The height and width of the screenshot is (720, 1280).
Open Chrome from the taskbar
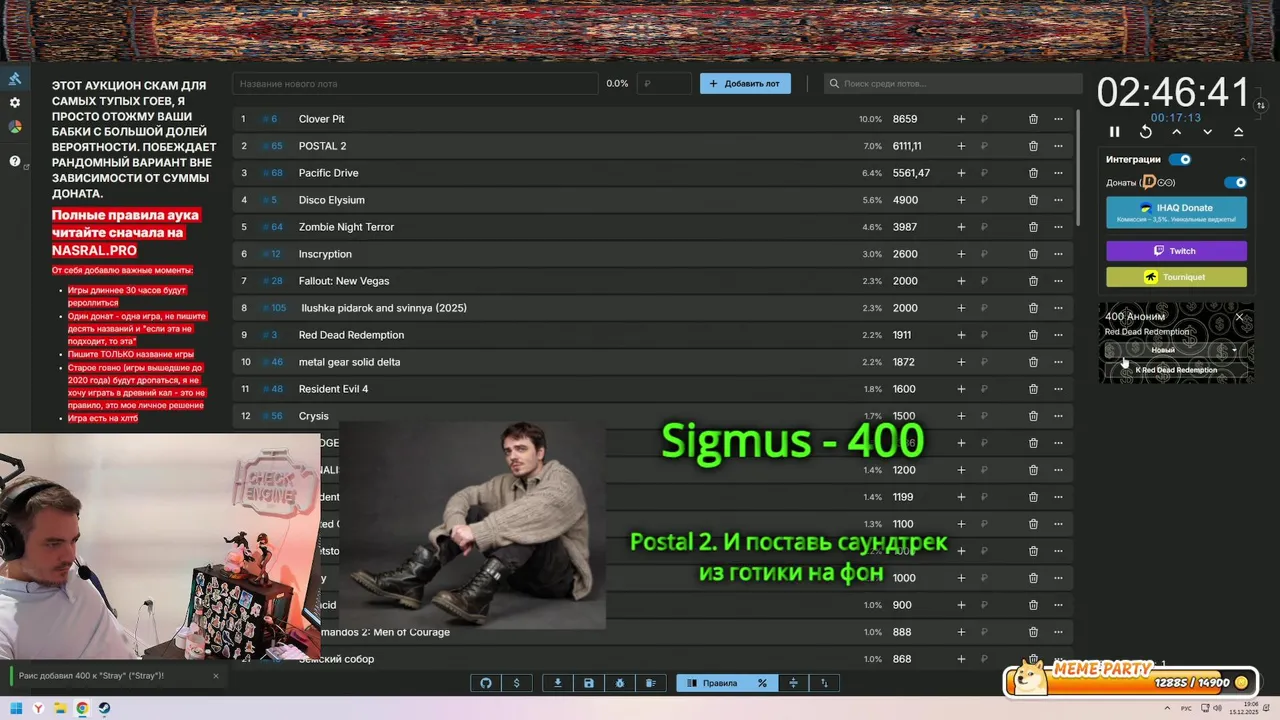tap(82, 709)
